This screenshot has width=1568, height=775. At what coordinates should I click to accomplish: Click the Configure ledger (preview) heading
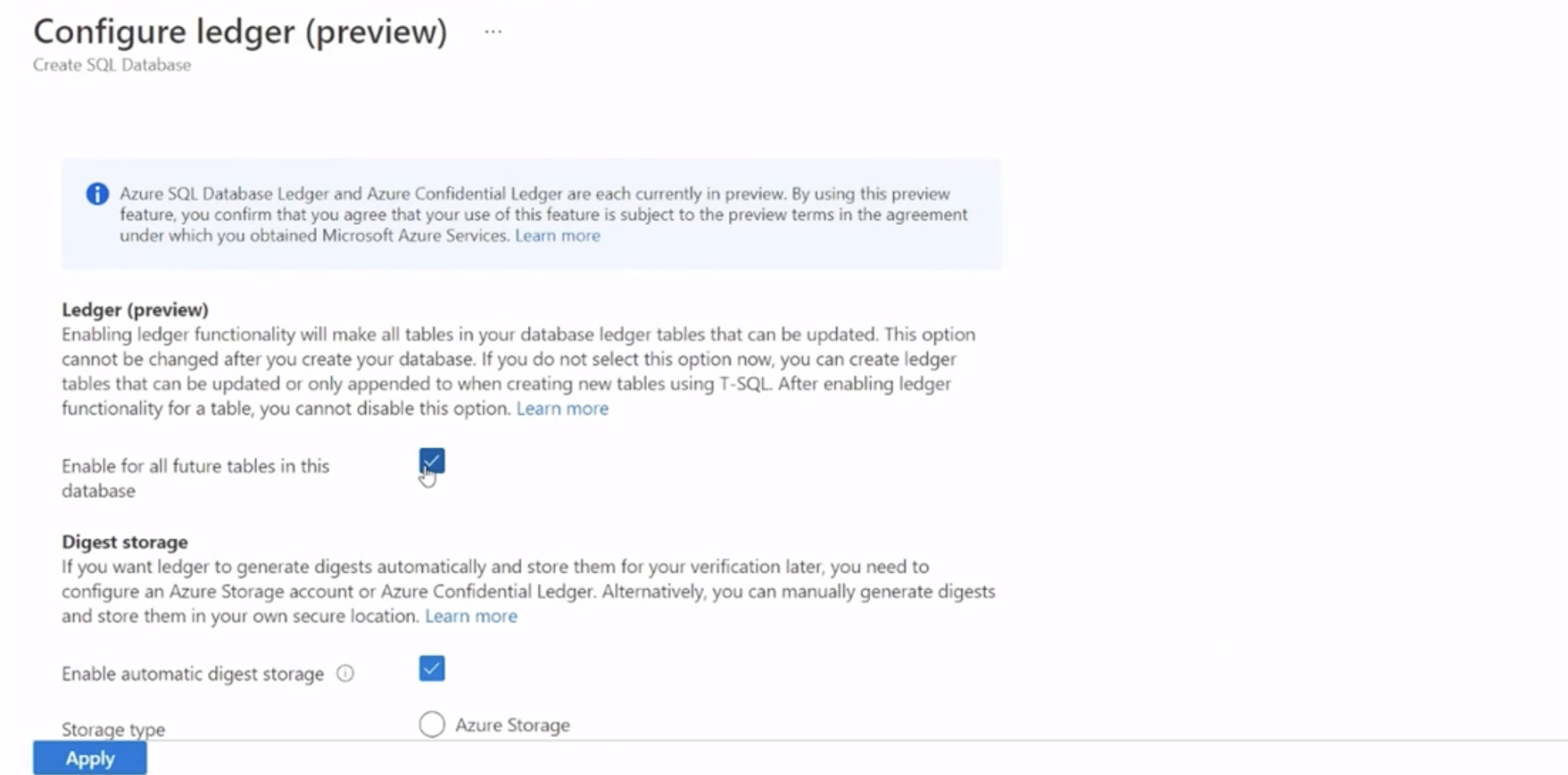pyautogui.click(x=241, y=32)
